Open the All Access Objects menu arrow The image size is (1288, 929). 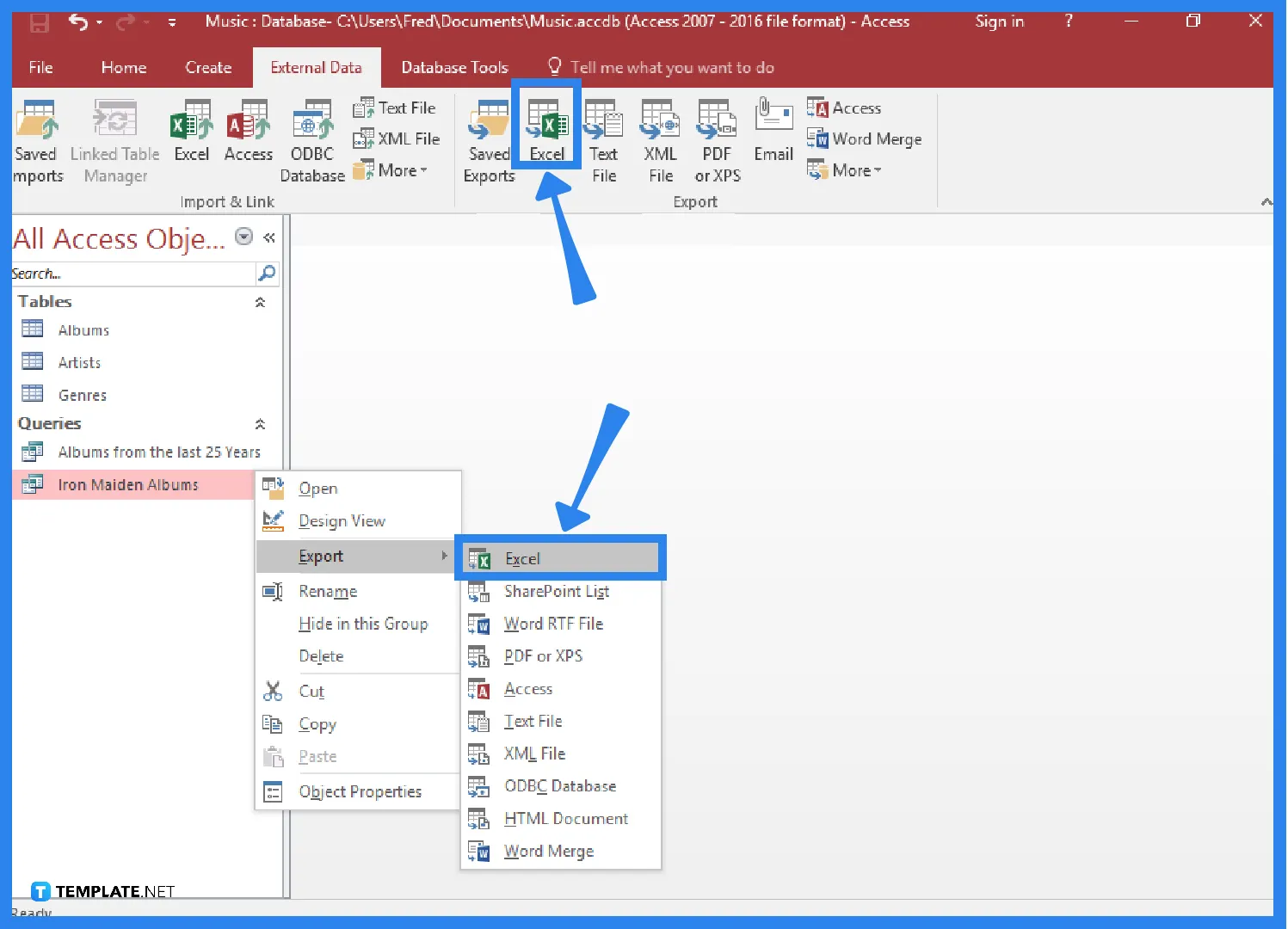click(243, 237)
